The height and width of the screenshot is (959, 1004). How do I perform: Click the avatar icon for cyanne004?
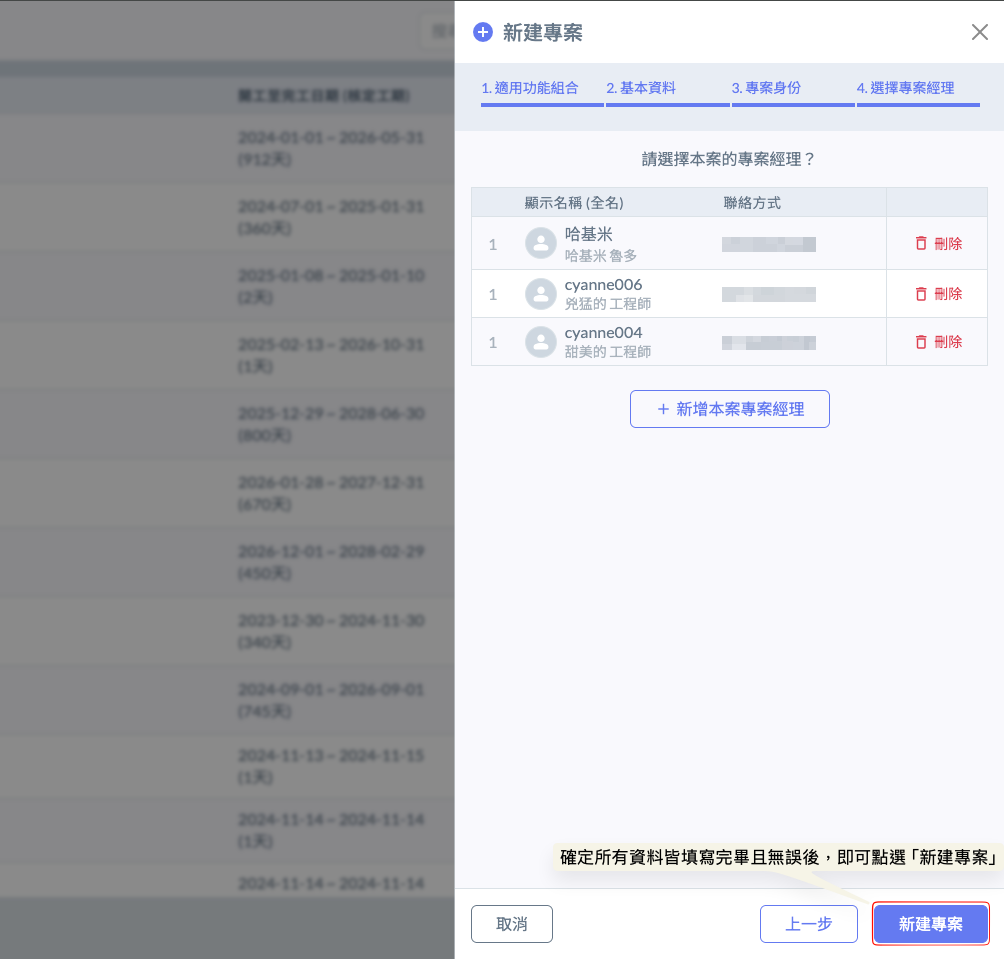tap(541, 342)
